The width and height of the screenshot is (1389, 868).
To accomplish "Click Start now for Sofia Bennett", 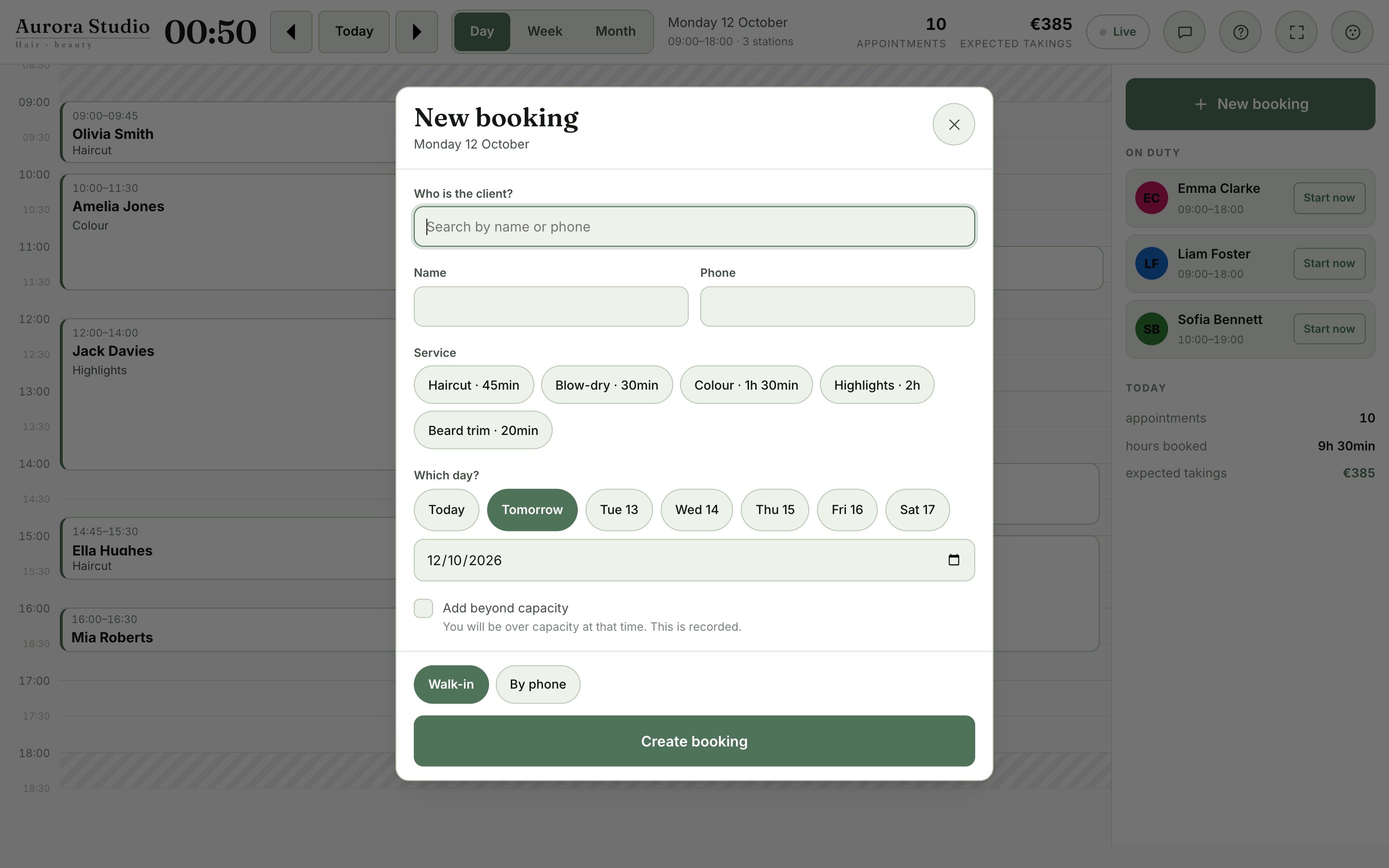I will point(1329,329).
